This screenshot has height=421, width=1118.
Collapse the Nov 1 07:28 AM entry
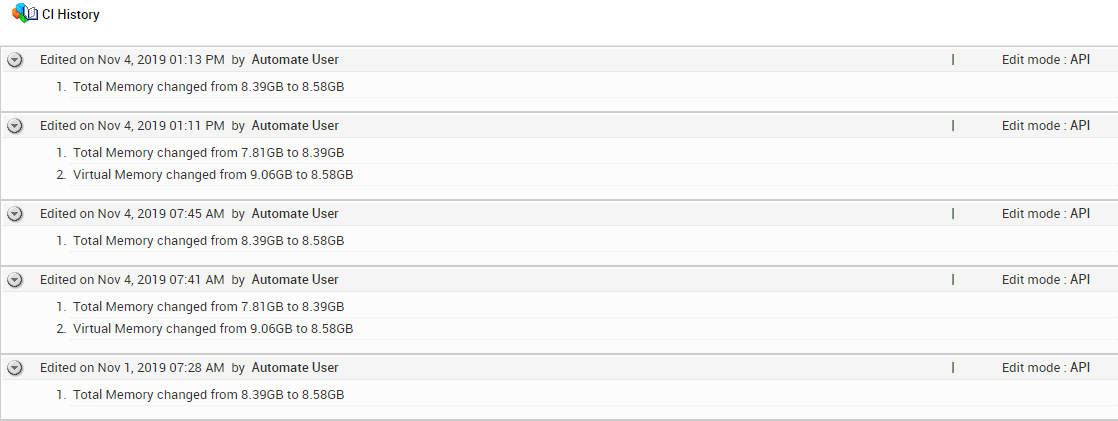(x=15, y=368)
